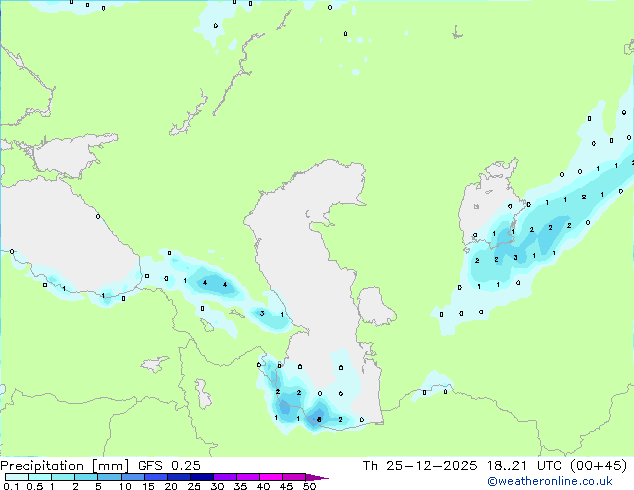
Task: Click the '25' legend scale label
Action: (x=194, y=486)
